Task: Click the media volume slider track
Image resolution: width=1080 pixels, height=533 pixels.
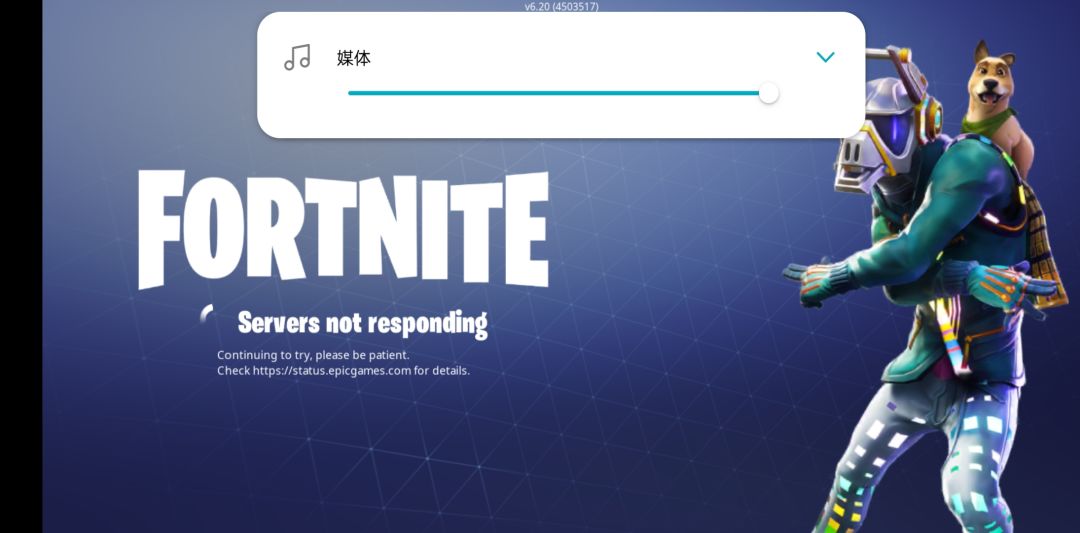Action: pyautogui.click(x=557, y=93)
